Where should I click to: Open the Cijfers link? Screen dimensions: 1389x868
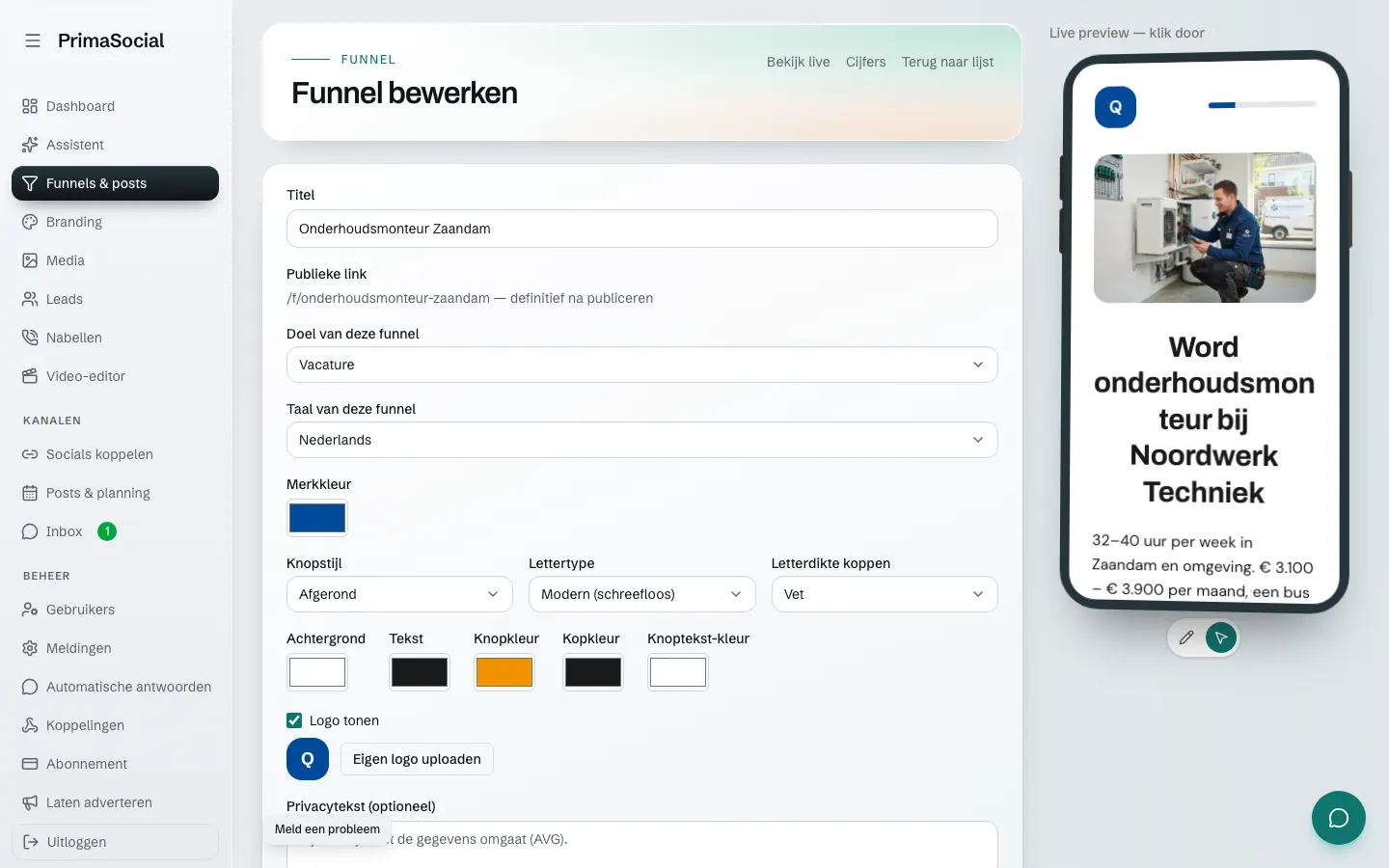pos(865,62)
